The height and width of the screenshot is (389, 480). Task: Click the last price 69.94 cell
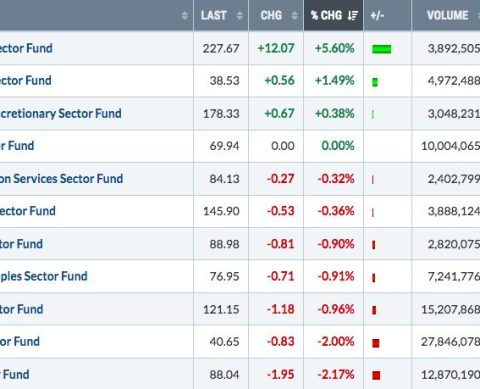click(x=224, y=146)
